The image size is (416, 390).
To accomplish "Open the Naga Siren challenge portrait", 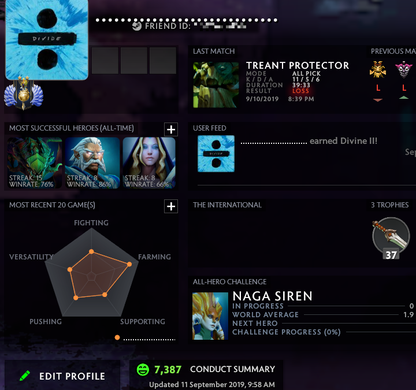I will point(210,316).
